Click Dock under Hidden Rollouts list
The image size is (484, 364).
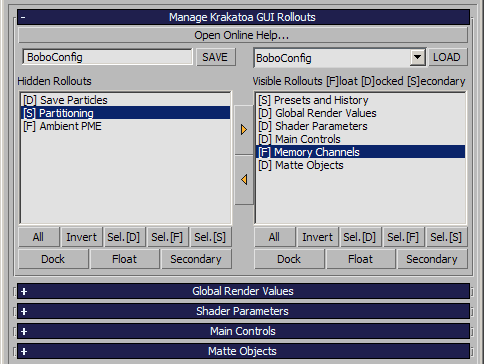pos(53,259)
